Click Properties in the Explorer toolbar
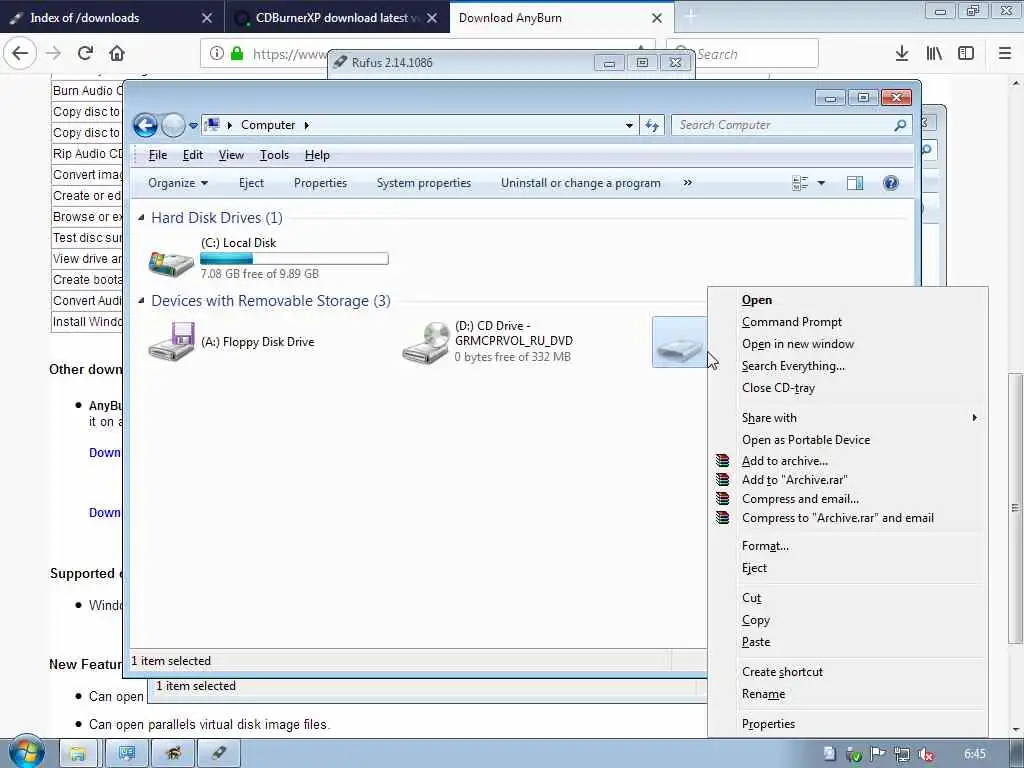 click(x=320, y=183)
